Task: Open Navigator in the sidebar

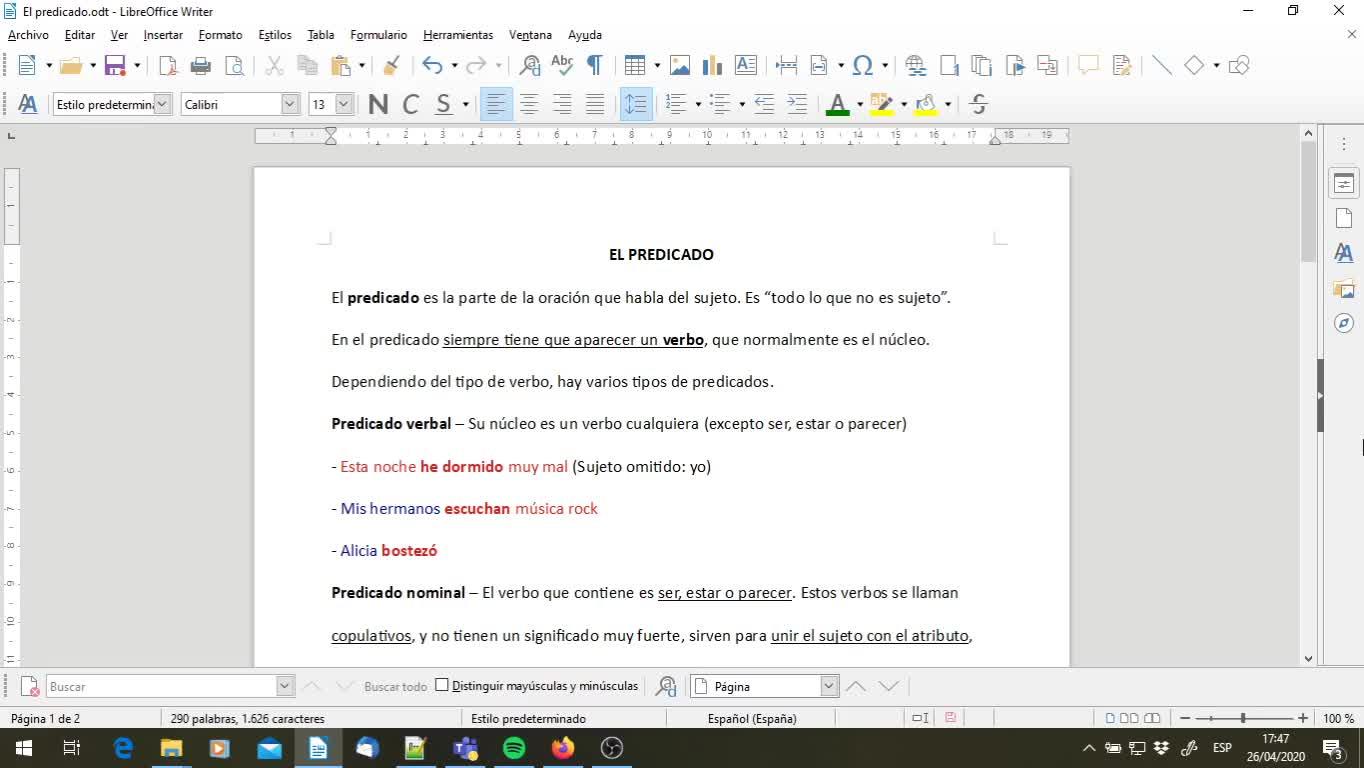Action: click(x=1343, y=323)
